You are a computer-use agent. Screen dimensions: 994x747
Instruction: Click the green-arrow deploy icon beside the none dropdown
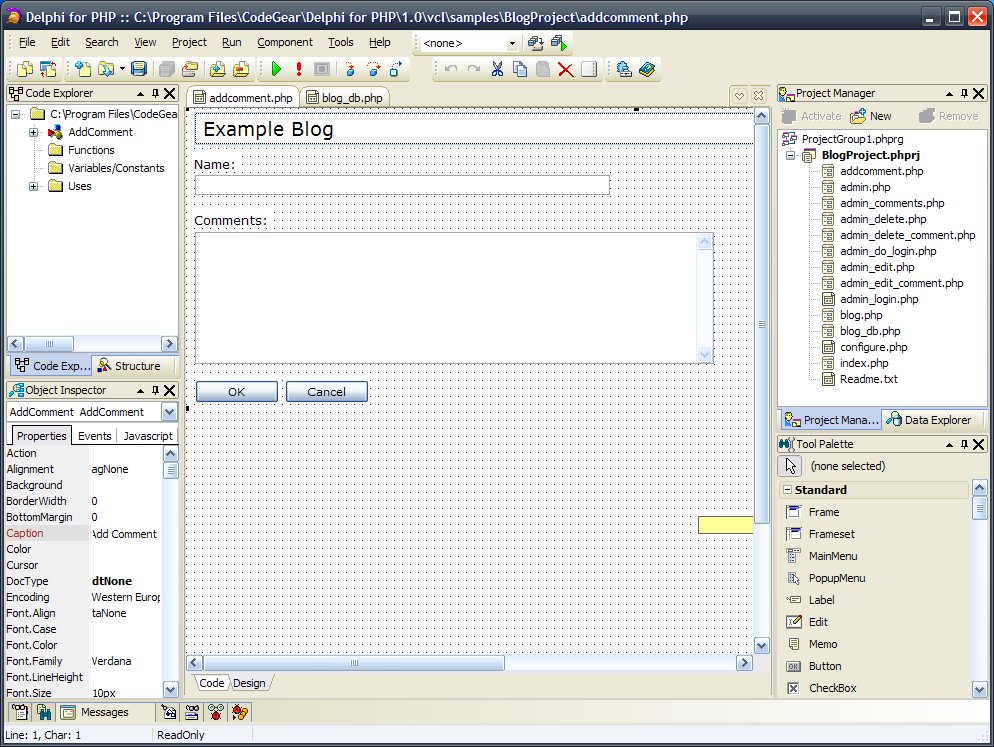pos(558,43)
